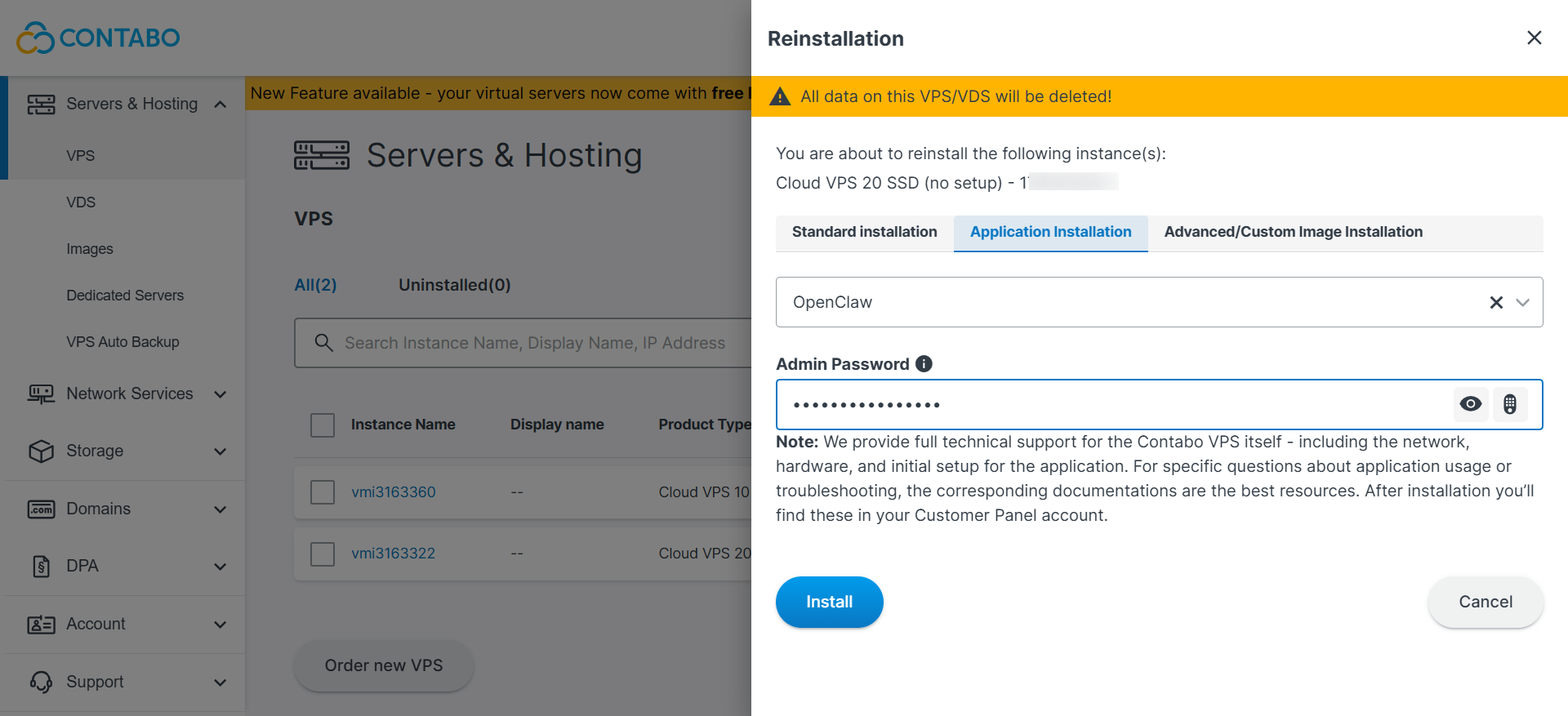This screenshot has height=716, width=1568.
Task: Open VDS in the sidebar
Action: (81, 202)
